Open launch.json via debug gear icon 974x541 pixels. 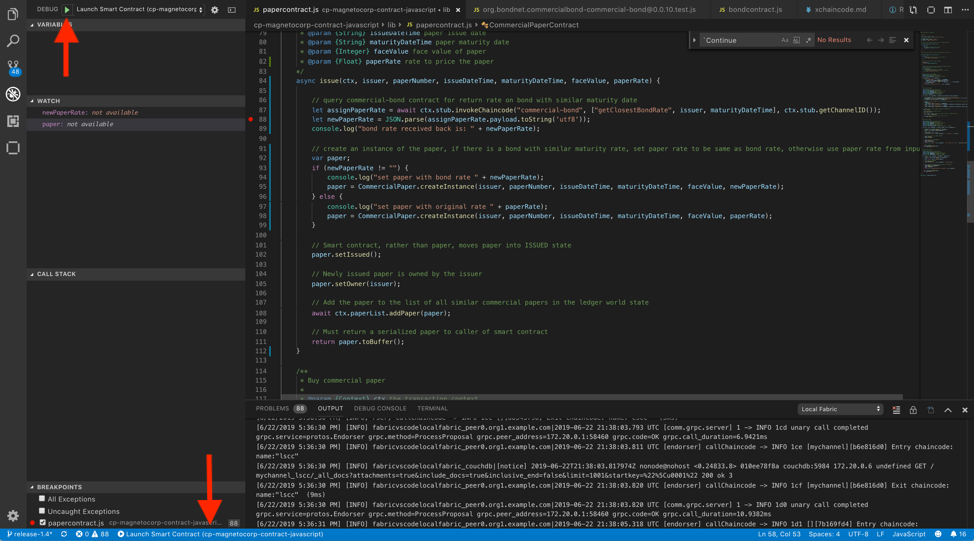pyautogui.click(x=214, y=10)
